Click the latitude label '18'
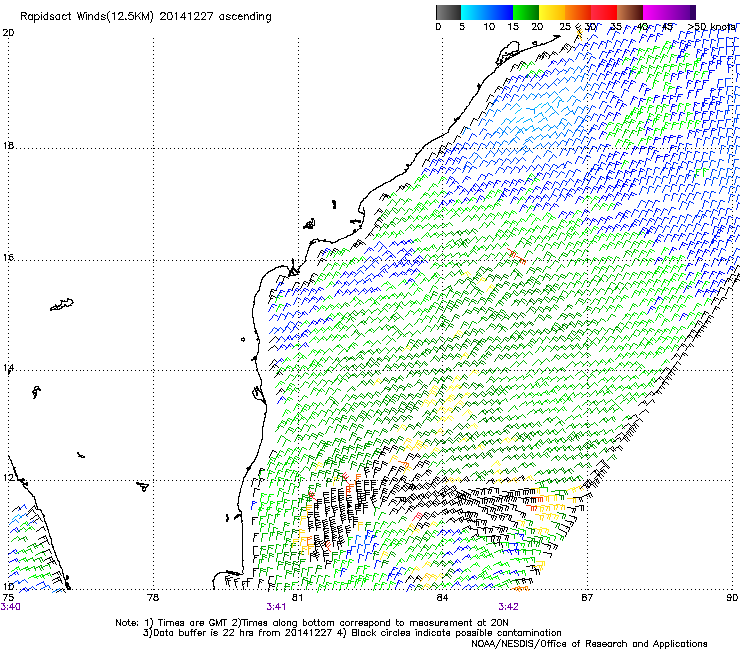Image resolution: width=740 pixels, height=650 pixels. pos(8,145)
